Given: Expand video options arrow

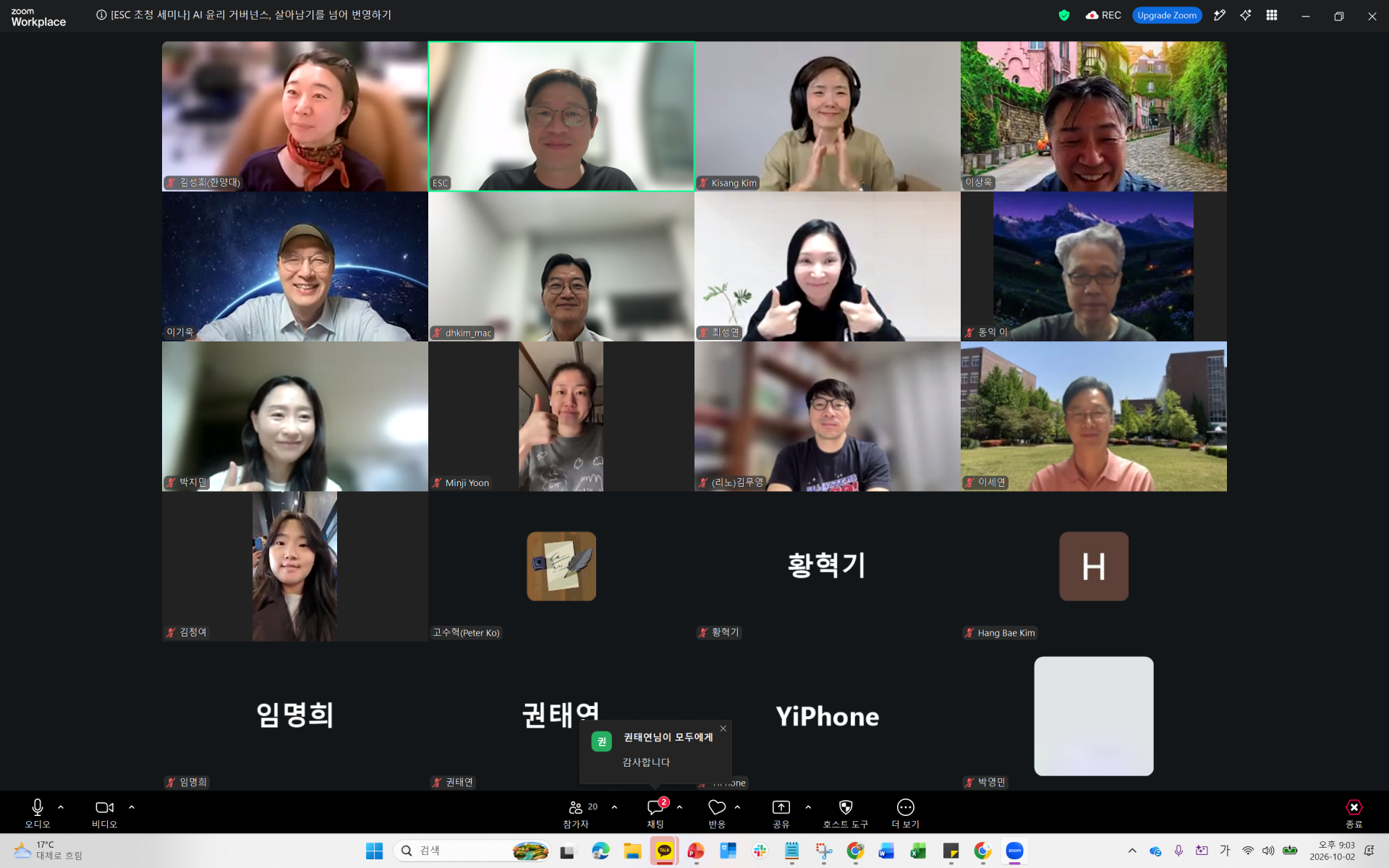Looking at the screenshot, I should click(x=132, y=807).
